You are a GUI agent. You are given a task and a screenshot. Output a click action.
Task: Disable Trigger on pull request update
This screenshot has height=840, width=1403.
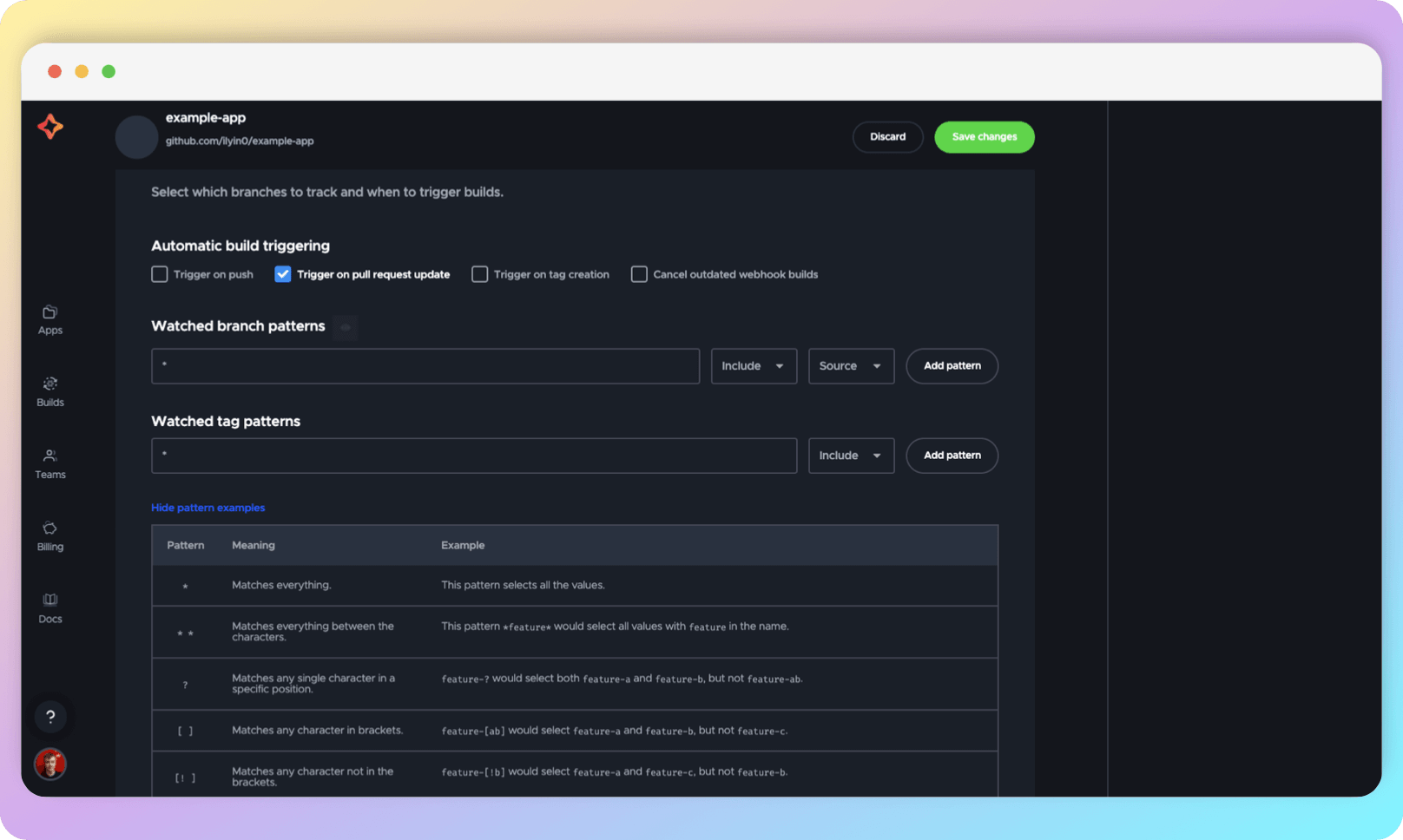[x=282, y=273]
